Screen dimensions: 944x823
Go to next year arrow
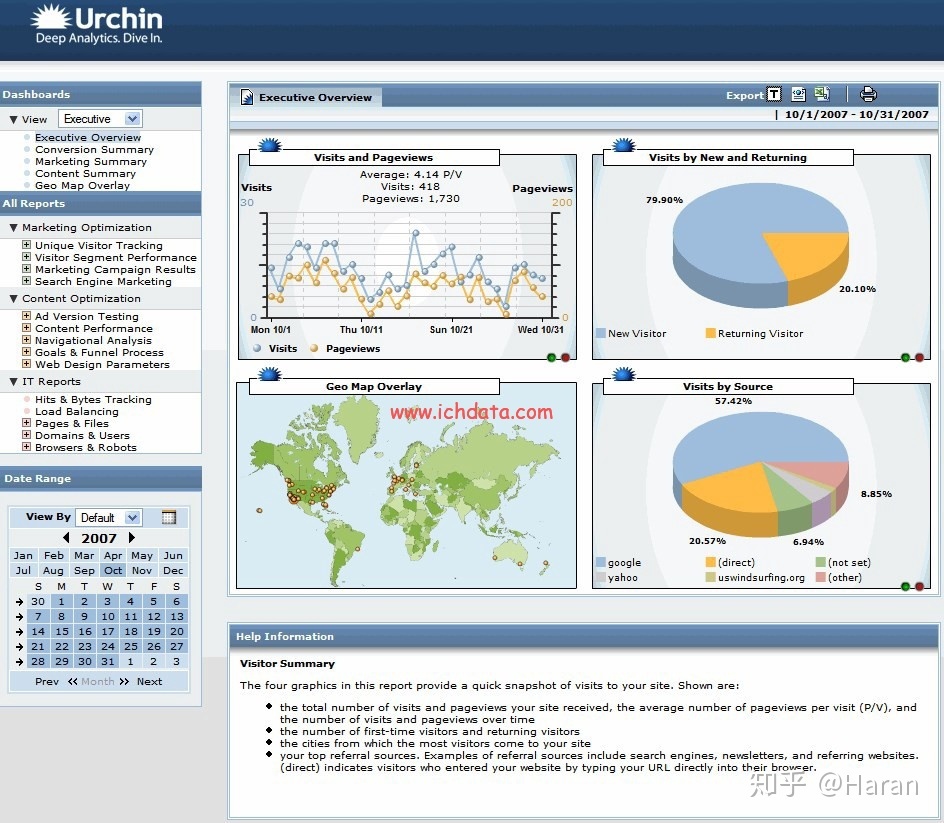point(132,538)
